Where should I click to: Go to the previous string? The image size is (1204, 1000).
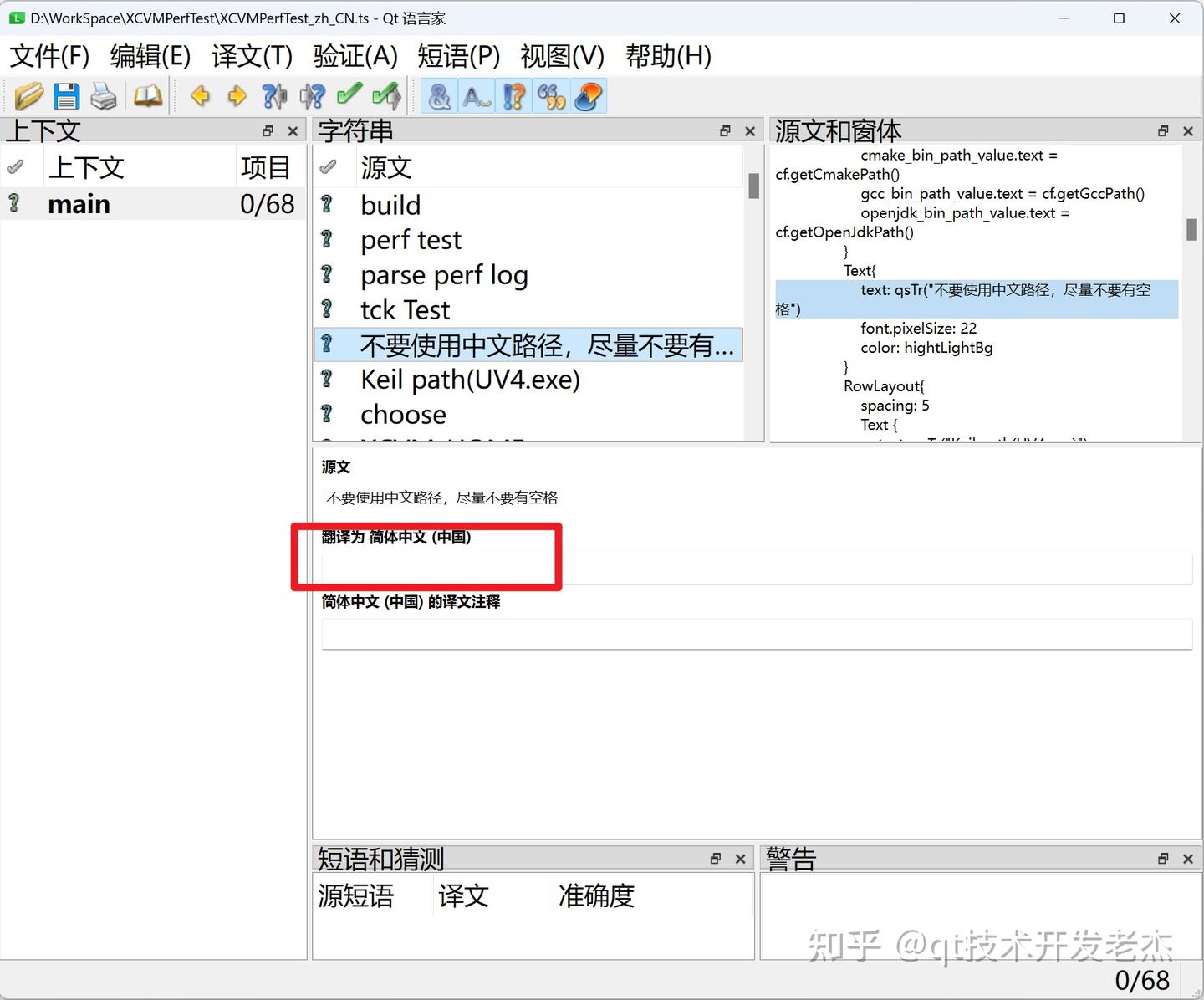[200, 96]
